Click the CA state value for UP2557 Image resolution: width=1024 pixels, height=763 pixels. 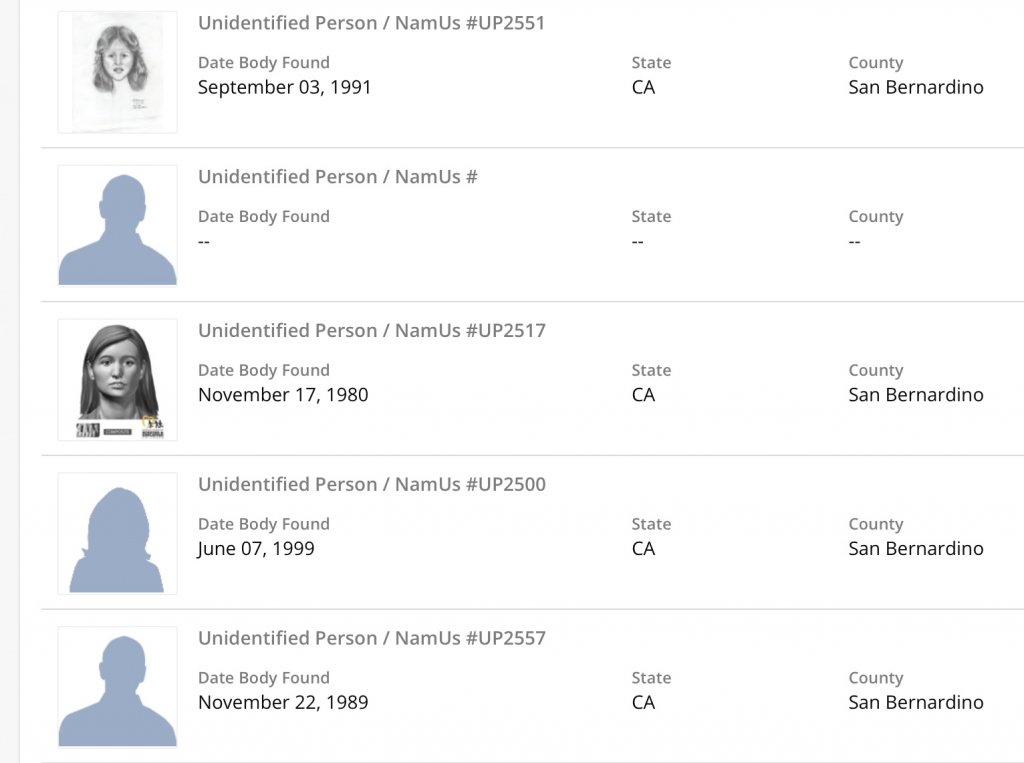point(643,703)
